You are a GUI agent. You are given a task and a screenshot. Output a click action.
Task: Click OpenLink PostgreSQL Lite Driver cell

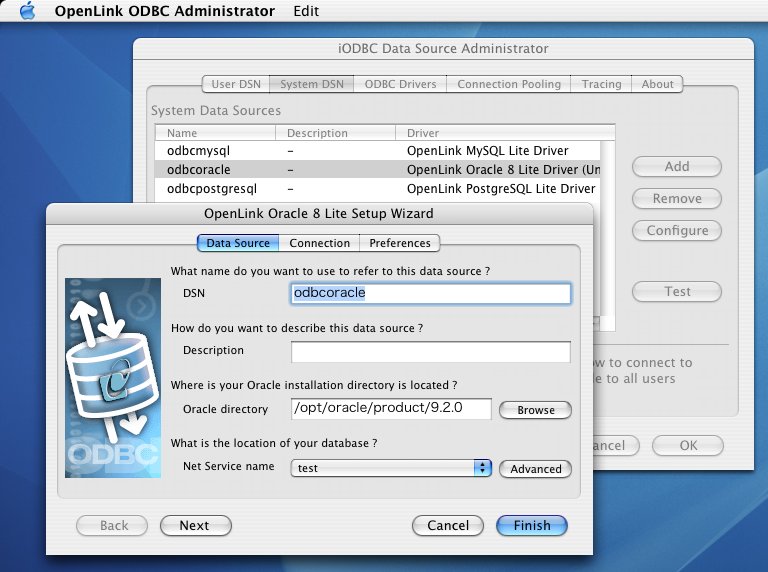(x=501, y=189)
